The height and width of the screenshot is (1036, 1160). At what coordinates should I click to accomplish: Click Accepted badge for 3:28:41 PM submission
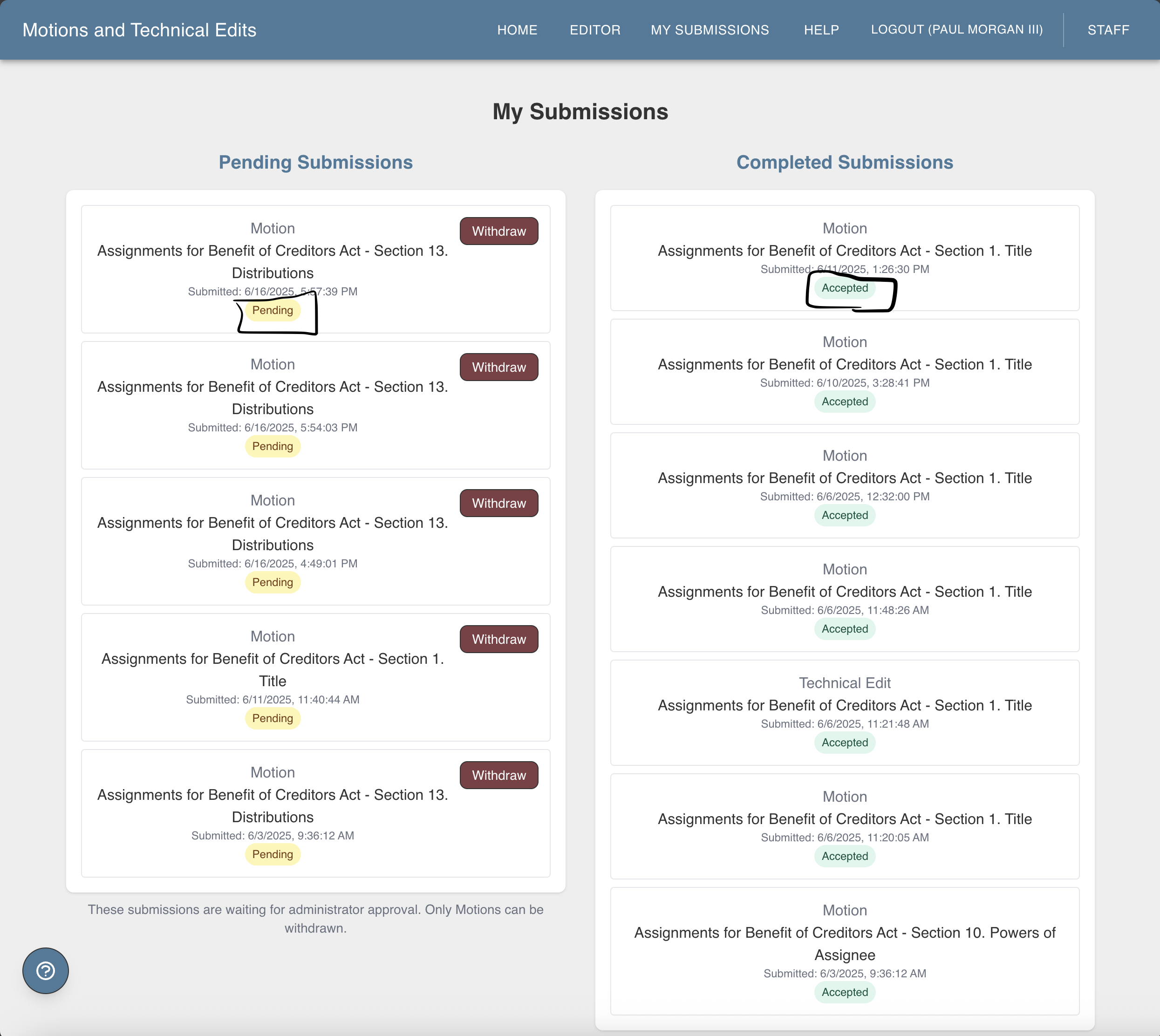tap(845, 402)
